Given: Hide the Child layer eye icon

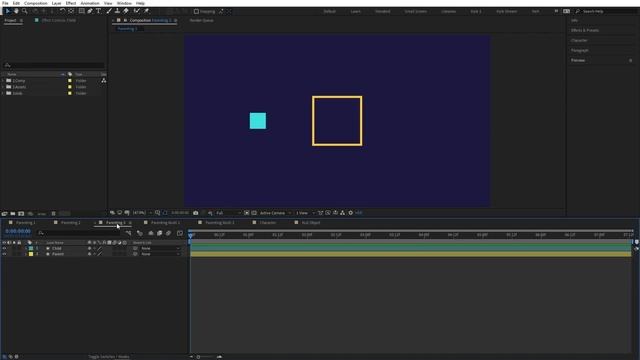Looking at the screenshot, I should pyautogui.click(x=4, y=248).
